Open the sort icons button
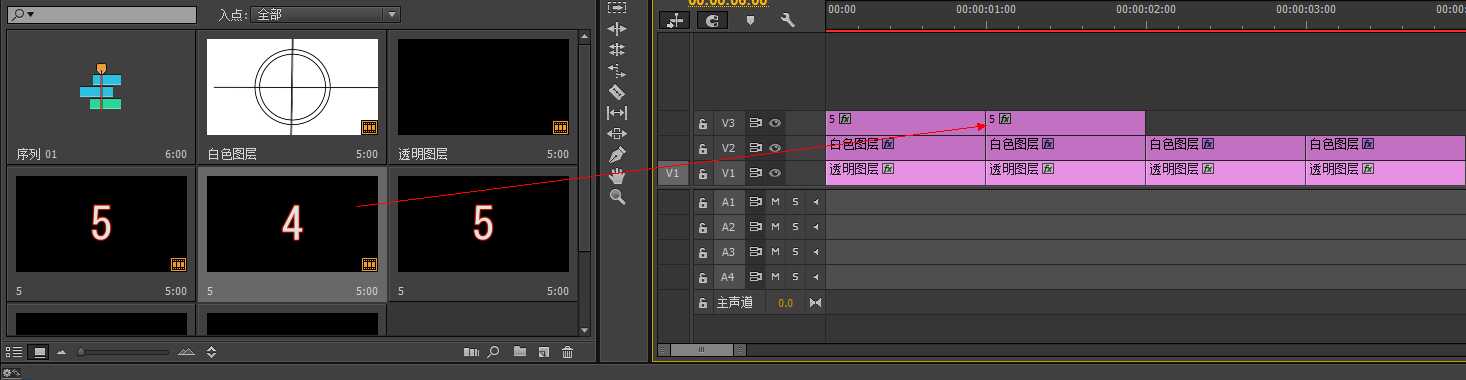 pos(211,352)
